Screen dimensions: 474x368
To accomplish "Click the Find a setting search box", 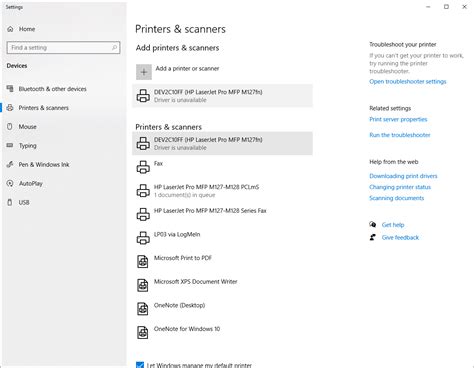I will pyautogui.click(x=63, y=48).
